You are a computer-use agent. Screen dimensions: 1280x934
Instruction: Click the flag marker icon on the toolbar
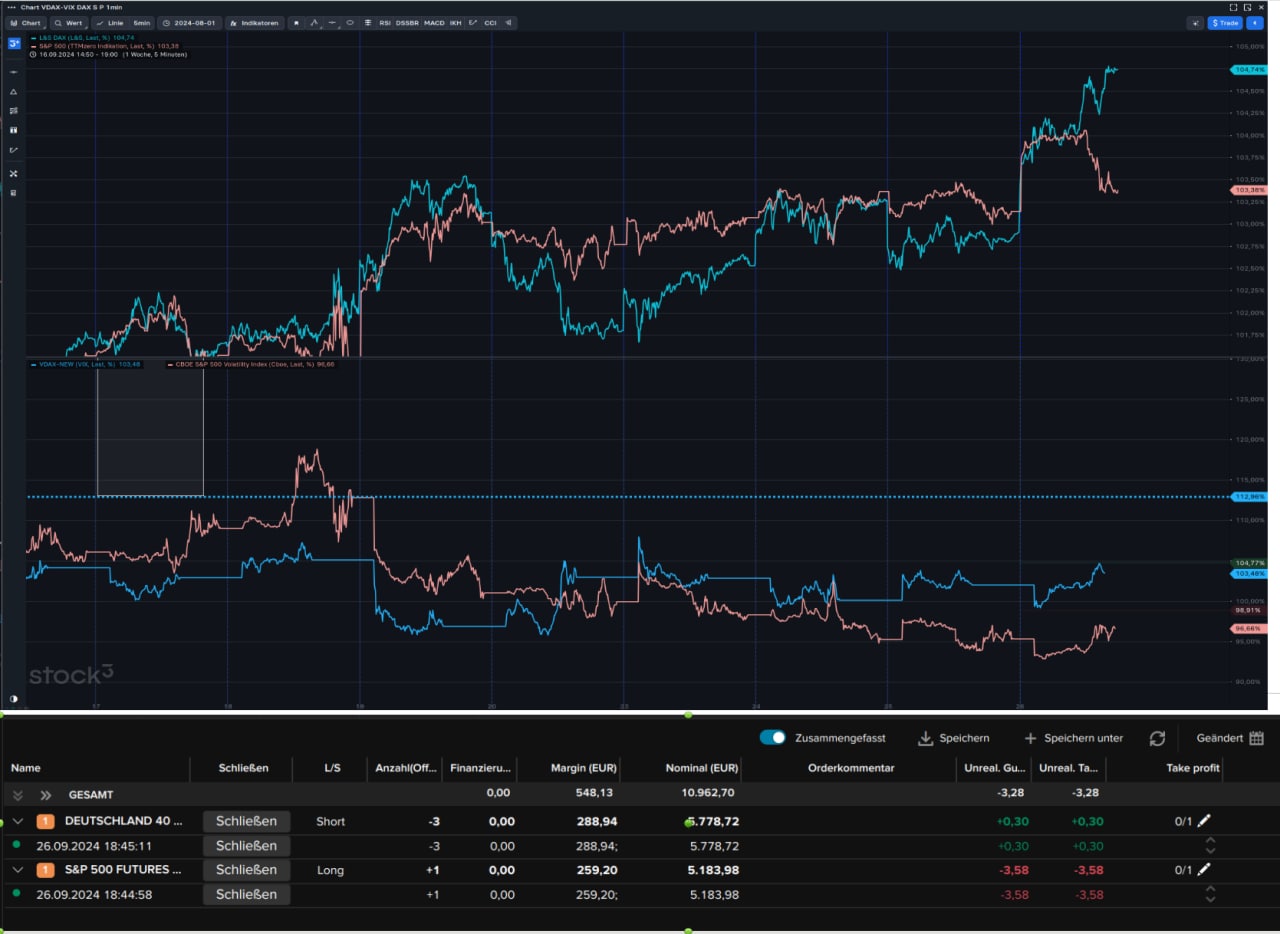coord(297,22)
